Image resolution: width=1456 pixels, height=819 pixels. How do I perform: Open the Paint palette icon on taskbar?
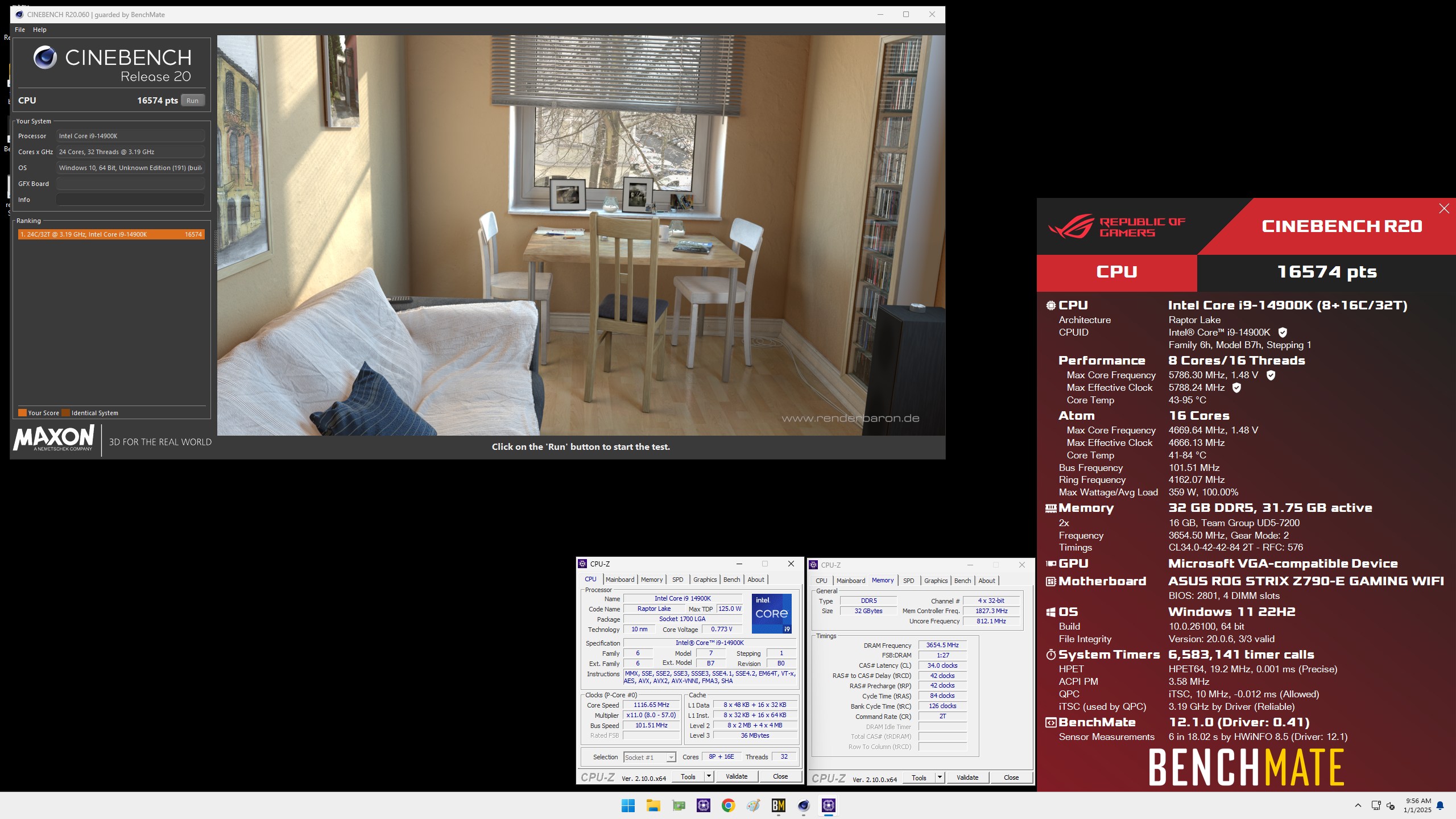pyautogui.click(x=754, y=805)
